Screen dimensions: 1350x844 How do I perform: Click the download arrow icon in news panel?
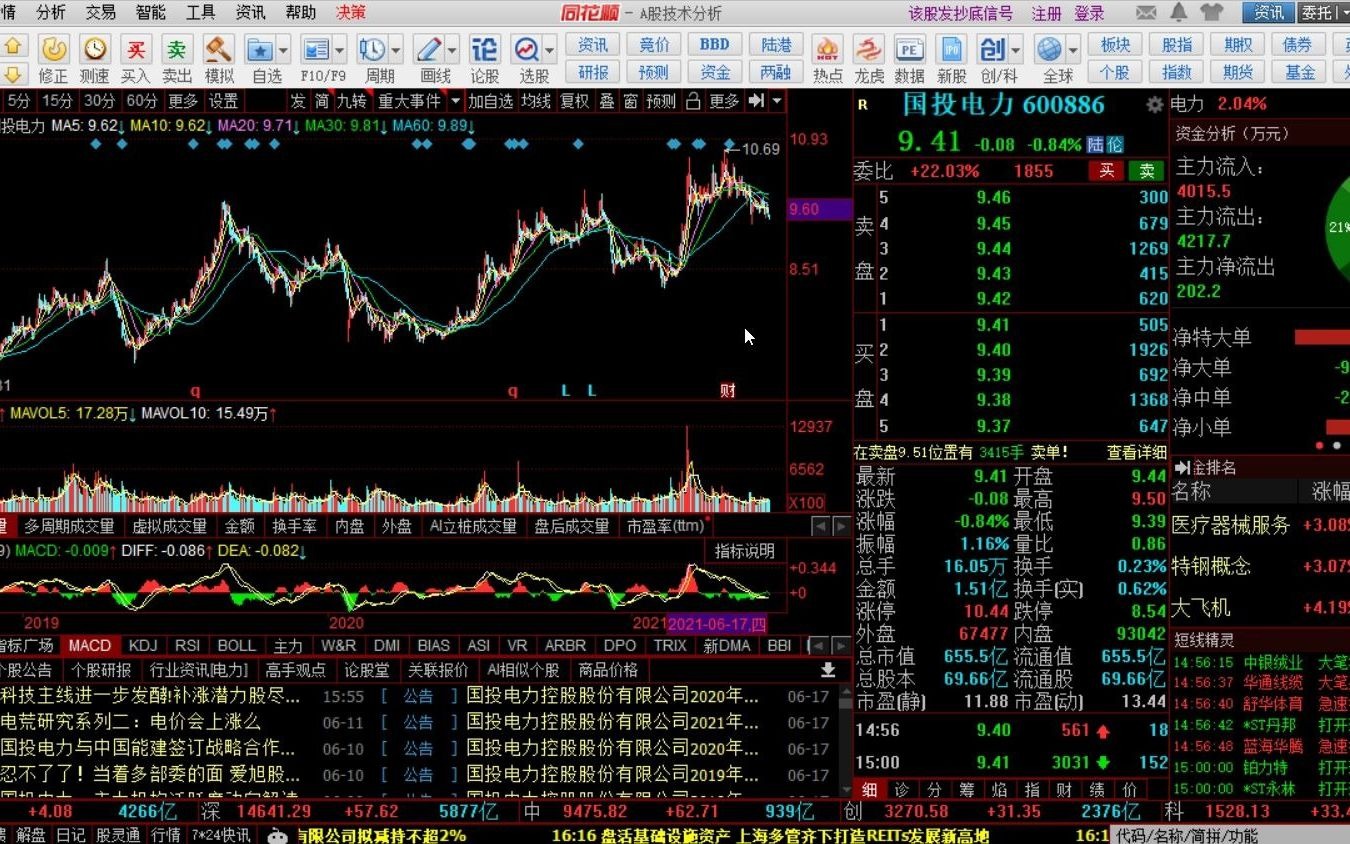click(828, 670)
